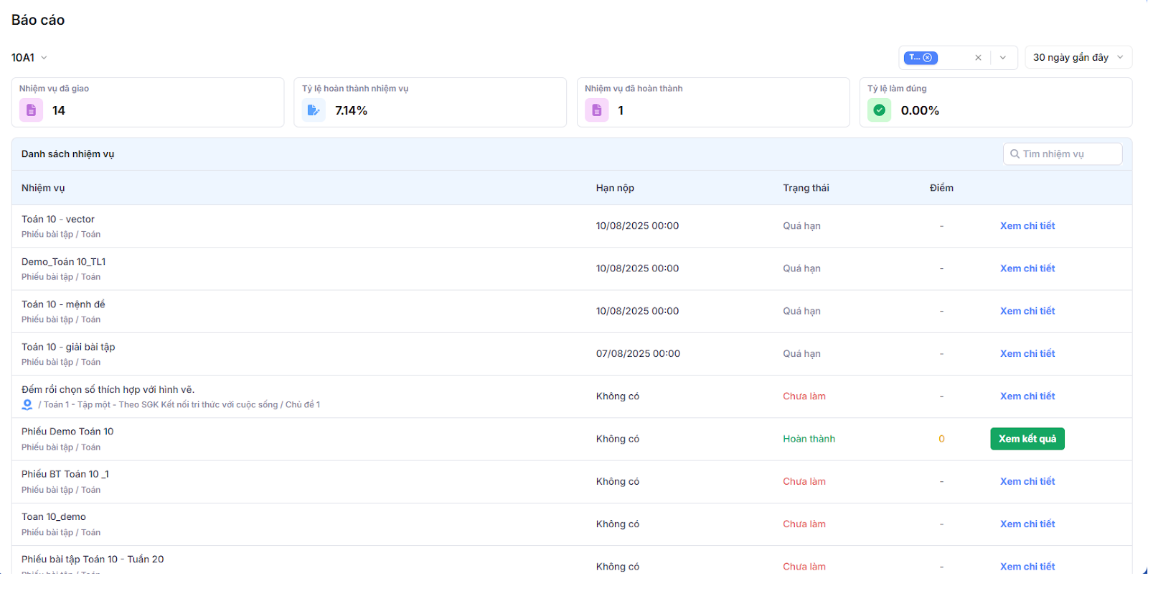The image size is (1155, 591).
Task: Sort by the 'Hạn nộp' column header
Action: [614, 188]
